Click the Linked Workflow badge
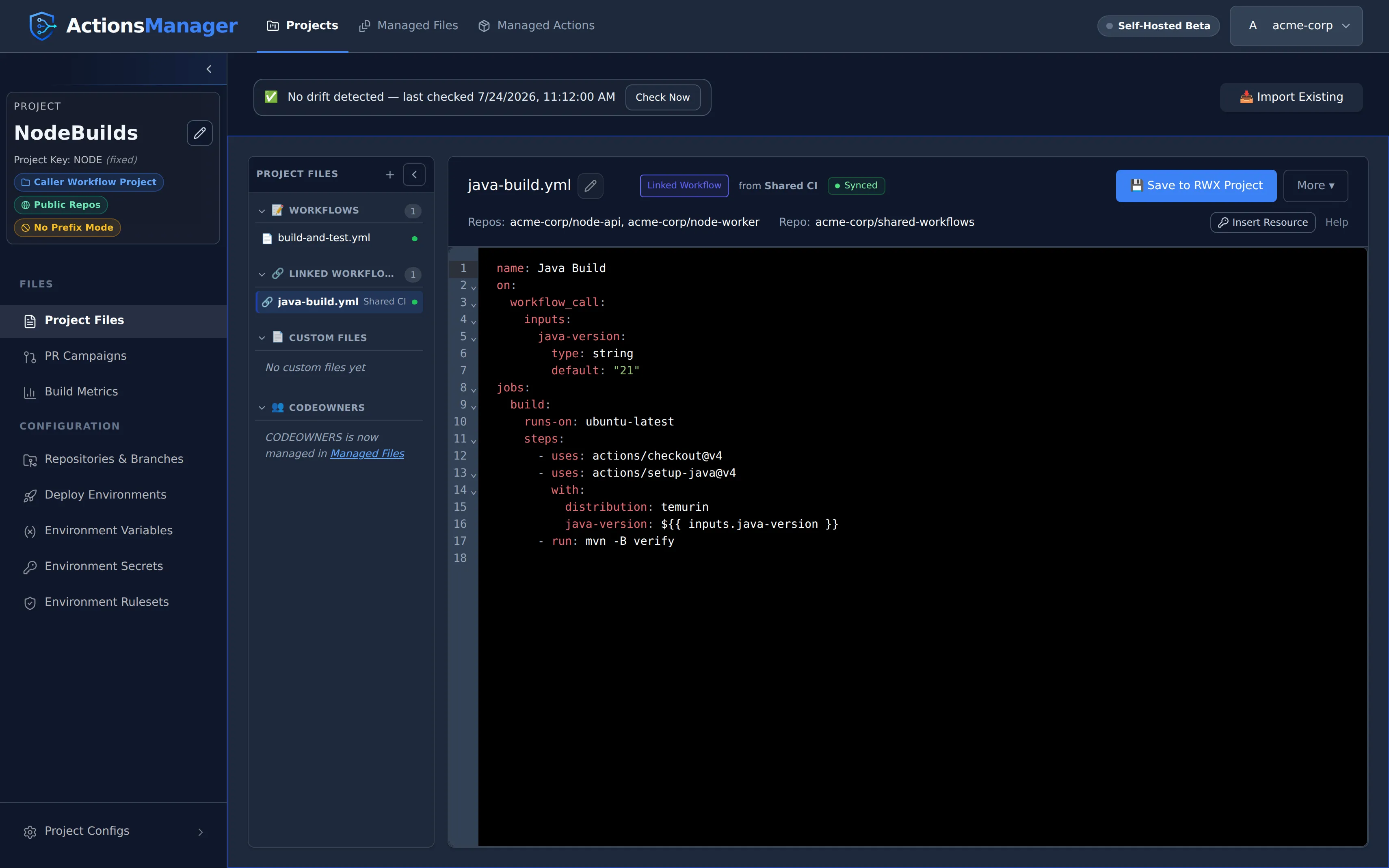The image size is (1389, 868). pyautogui.click(x=684, y=186)
